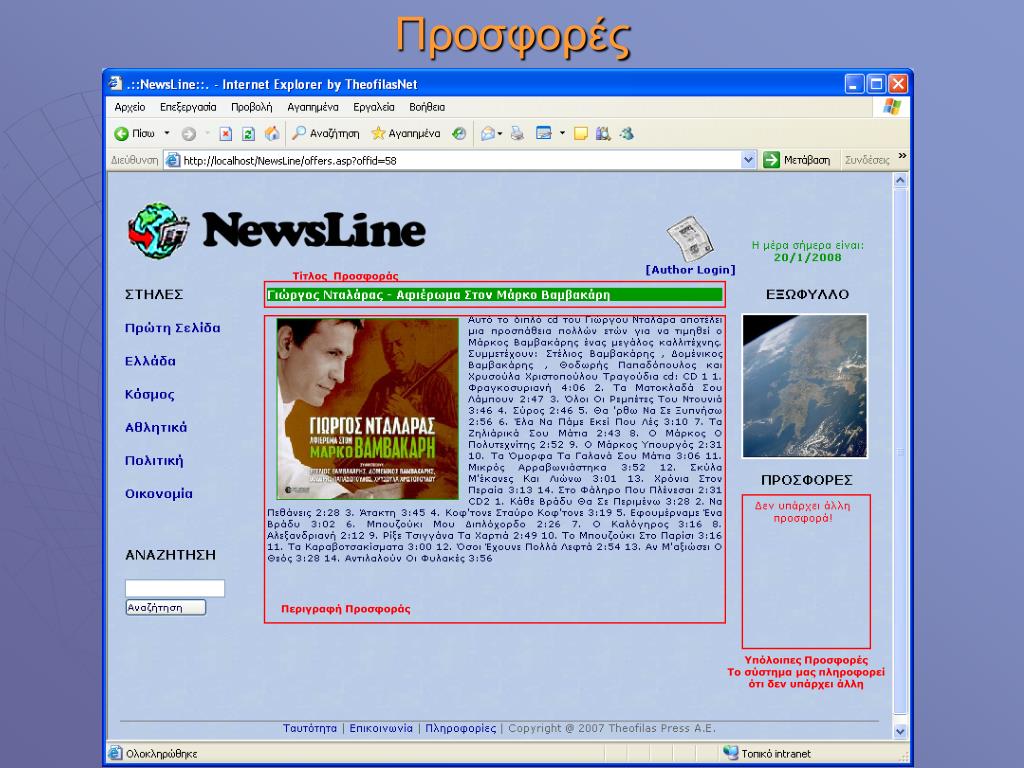The height and width of the screenshot is (768, 1024).
Task: Go back with the Πίσω button
Action: (x=135, y=134)
